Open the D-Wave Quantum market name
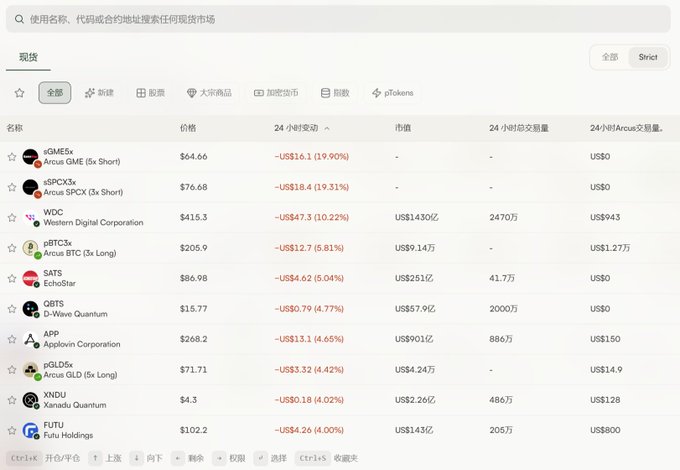Image resolution: width=680 pixels, height=470 pixels. (75, 314)
